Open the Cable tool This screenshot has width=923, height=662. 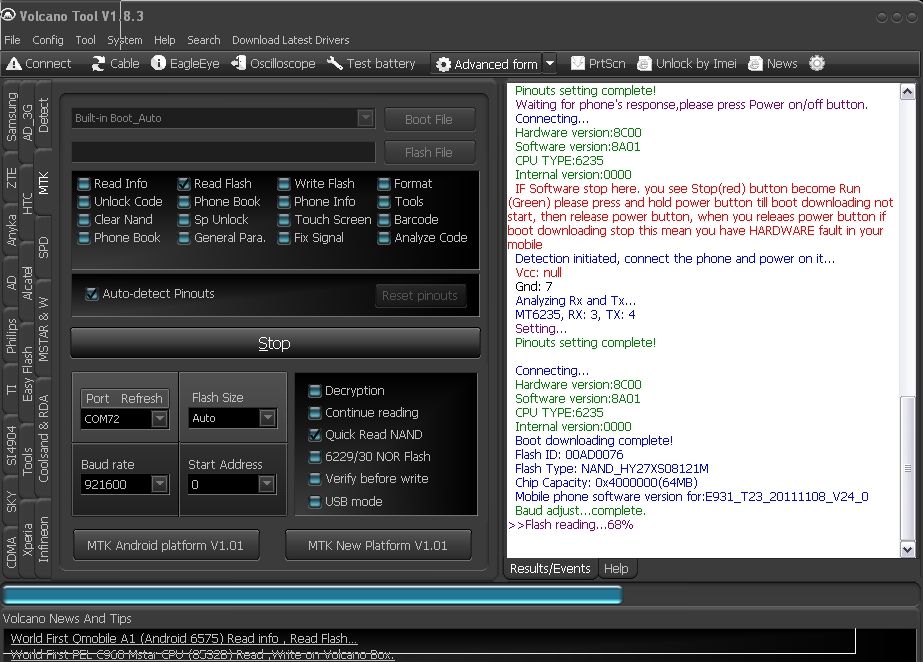click(x=115, y=63)
